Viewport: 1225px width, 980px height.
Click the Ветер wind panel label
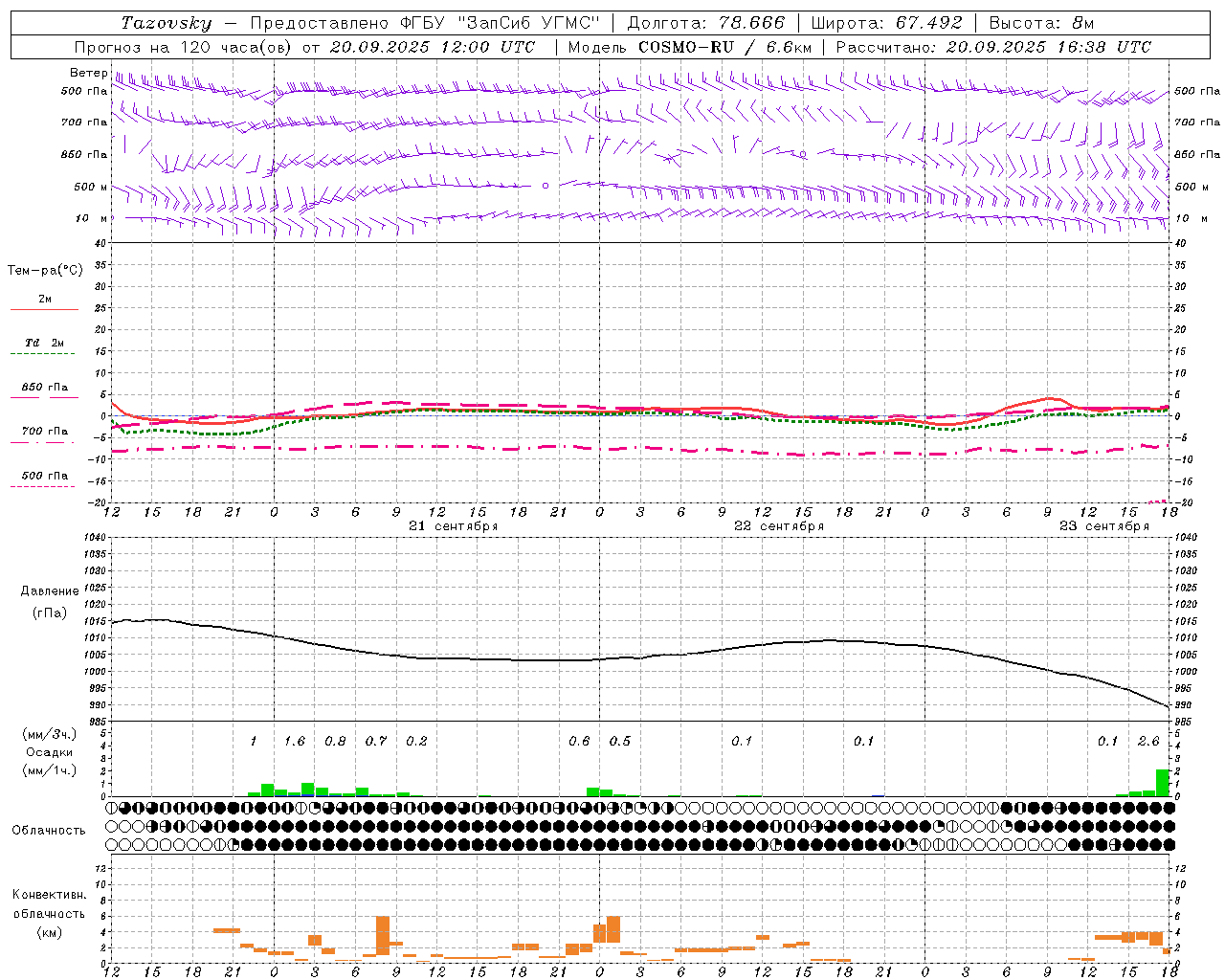click(x=89, y=73)
